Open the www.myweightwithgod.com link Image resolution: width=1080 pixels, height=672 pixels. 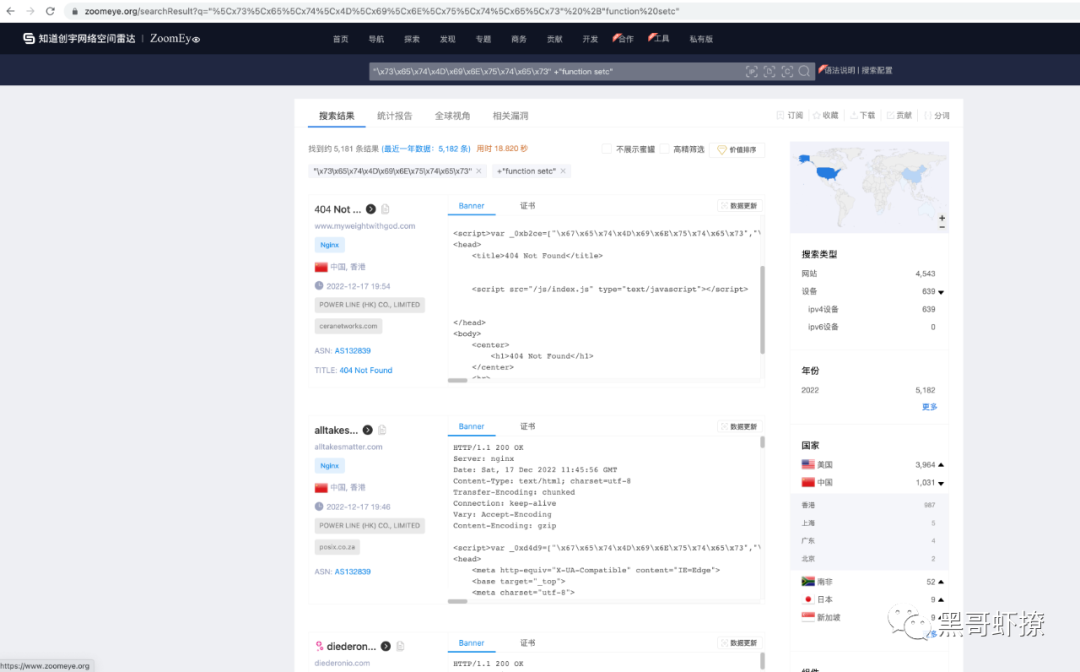pos(364,226)
